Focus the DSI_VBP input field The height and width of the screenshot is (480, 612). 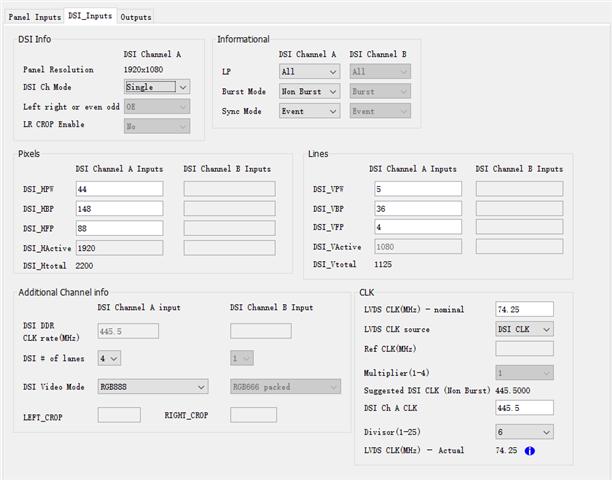point(414,208)
